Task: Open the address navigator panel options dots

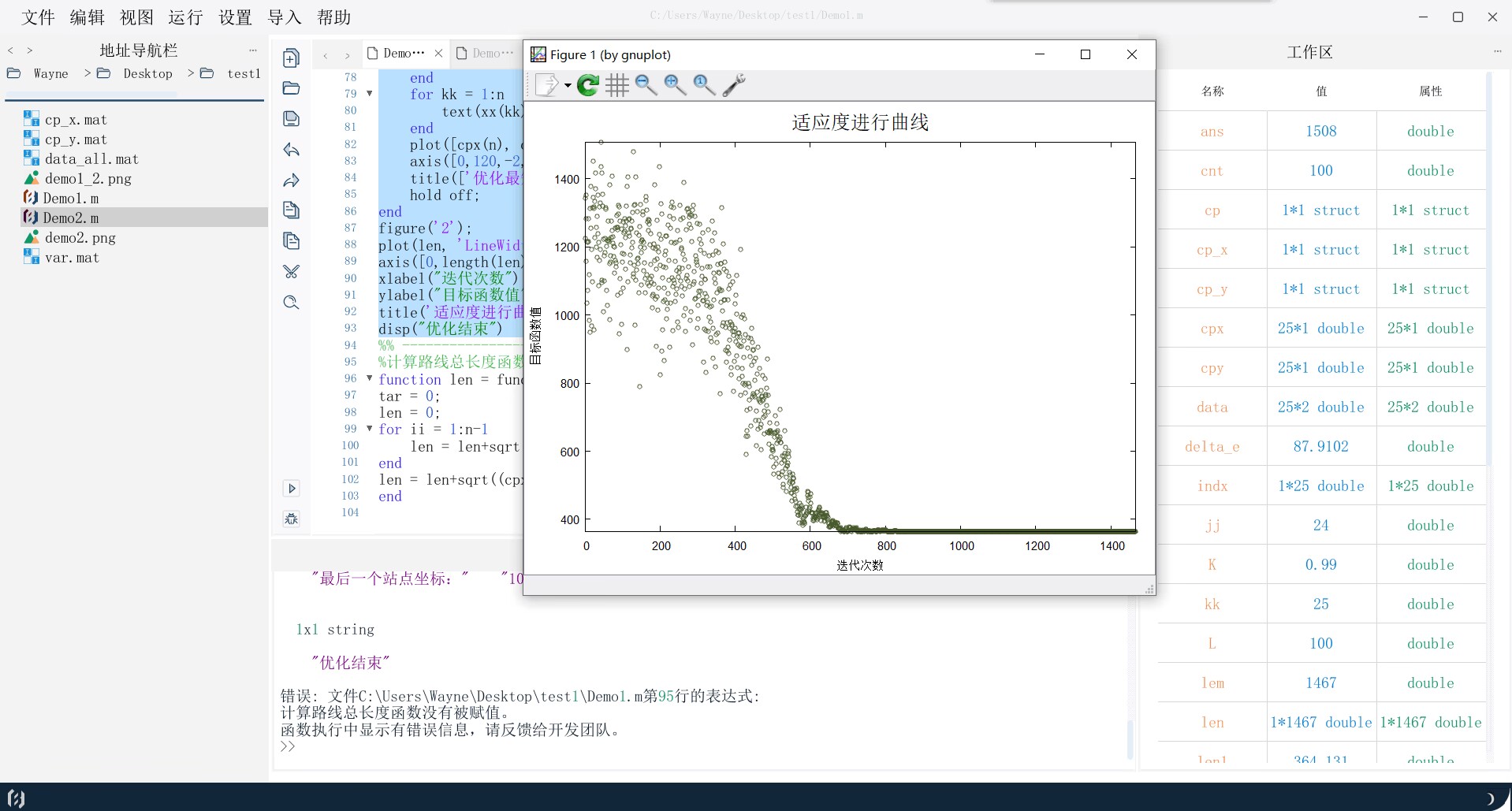Action: click(252, 50)
